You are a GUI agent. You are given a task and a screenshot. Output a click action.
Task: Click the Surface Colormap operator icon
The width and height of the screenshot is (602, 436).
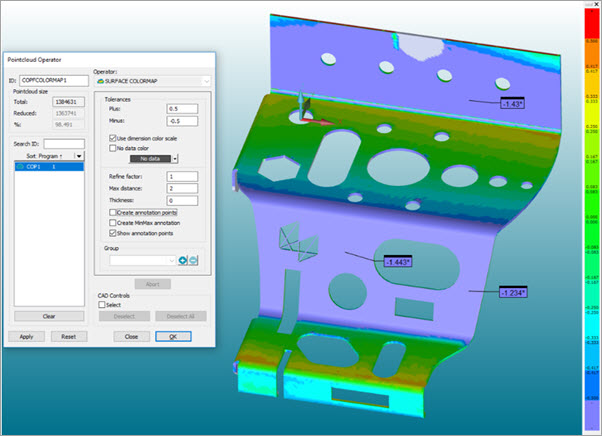point(98,80)
